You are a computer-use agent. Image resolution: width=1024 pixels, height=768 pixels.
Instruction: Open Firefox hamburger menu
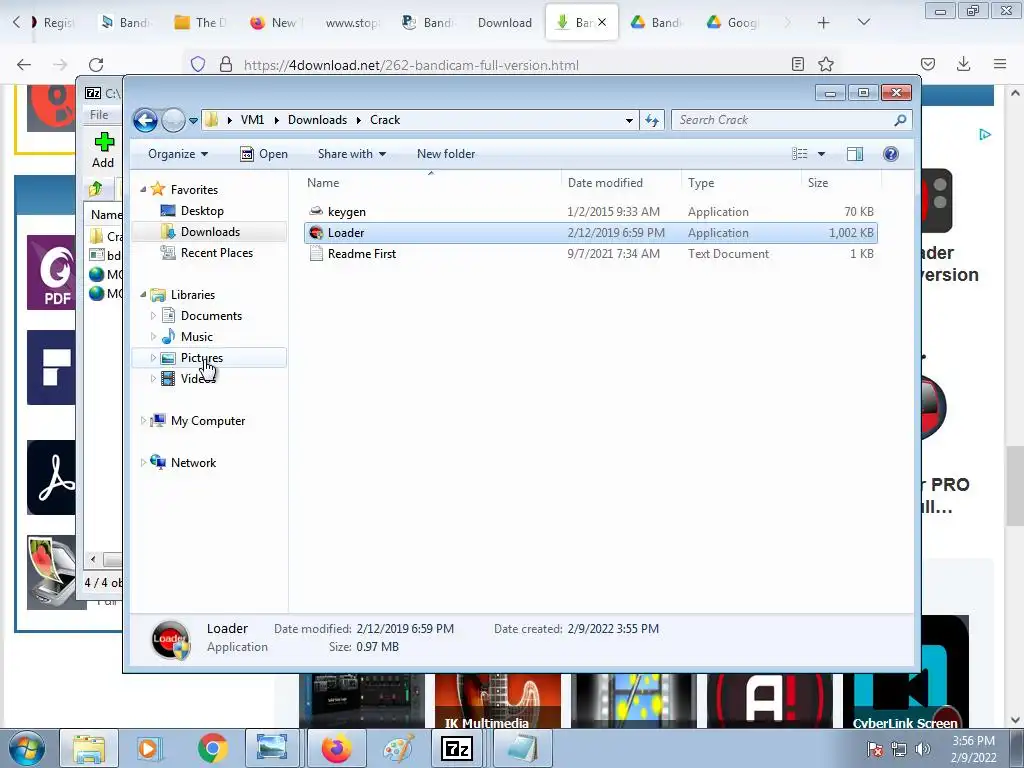(1000, 64)
